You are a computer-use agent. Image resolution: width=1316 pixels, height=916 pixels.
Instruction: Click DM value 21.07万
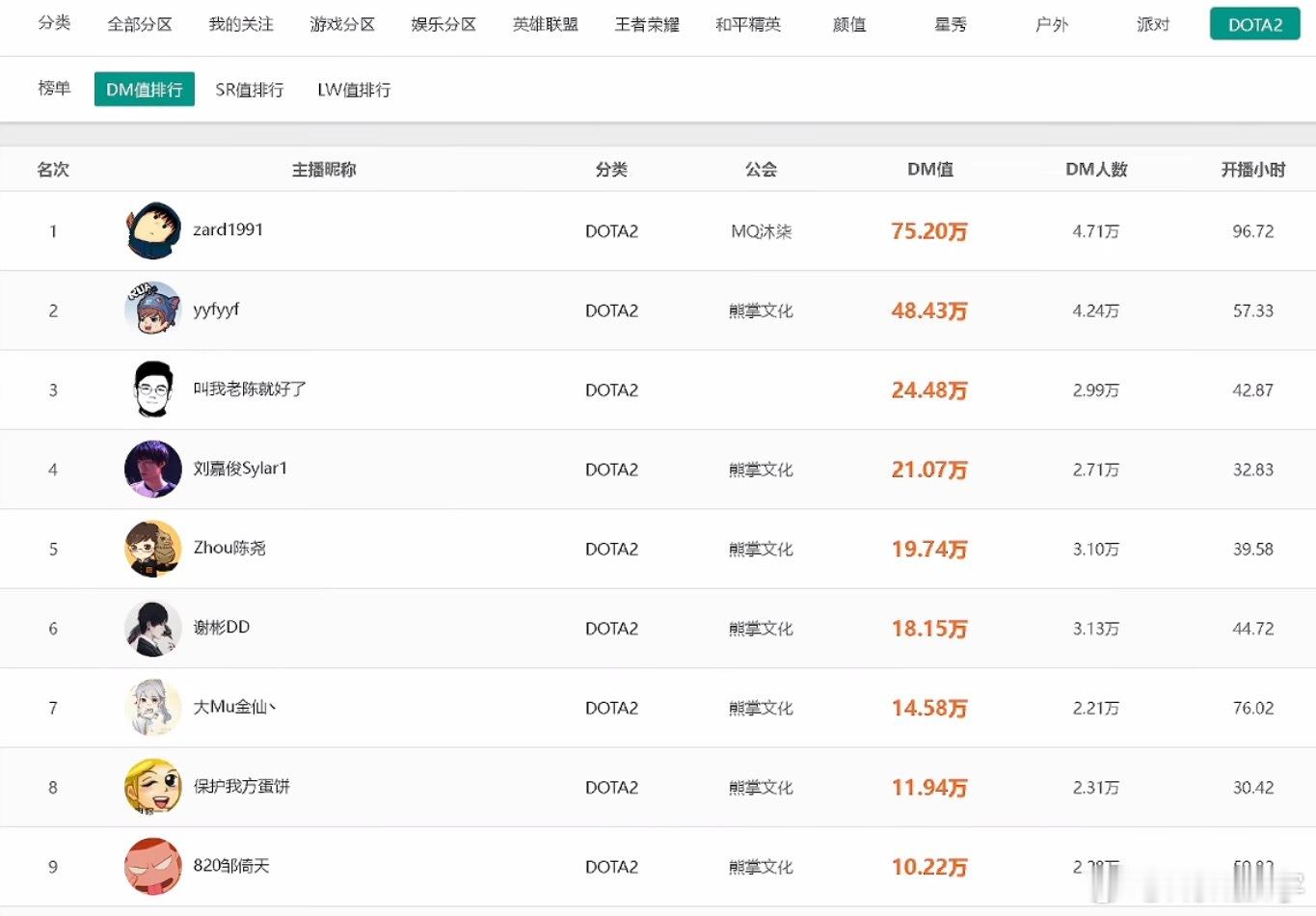929,470
